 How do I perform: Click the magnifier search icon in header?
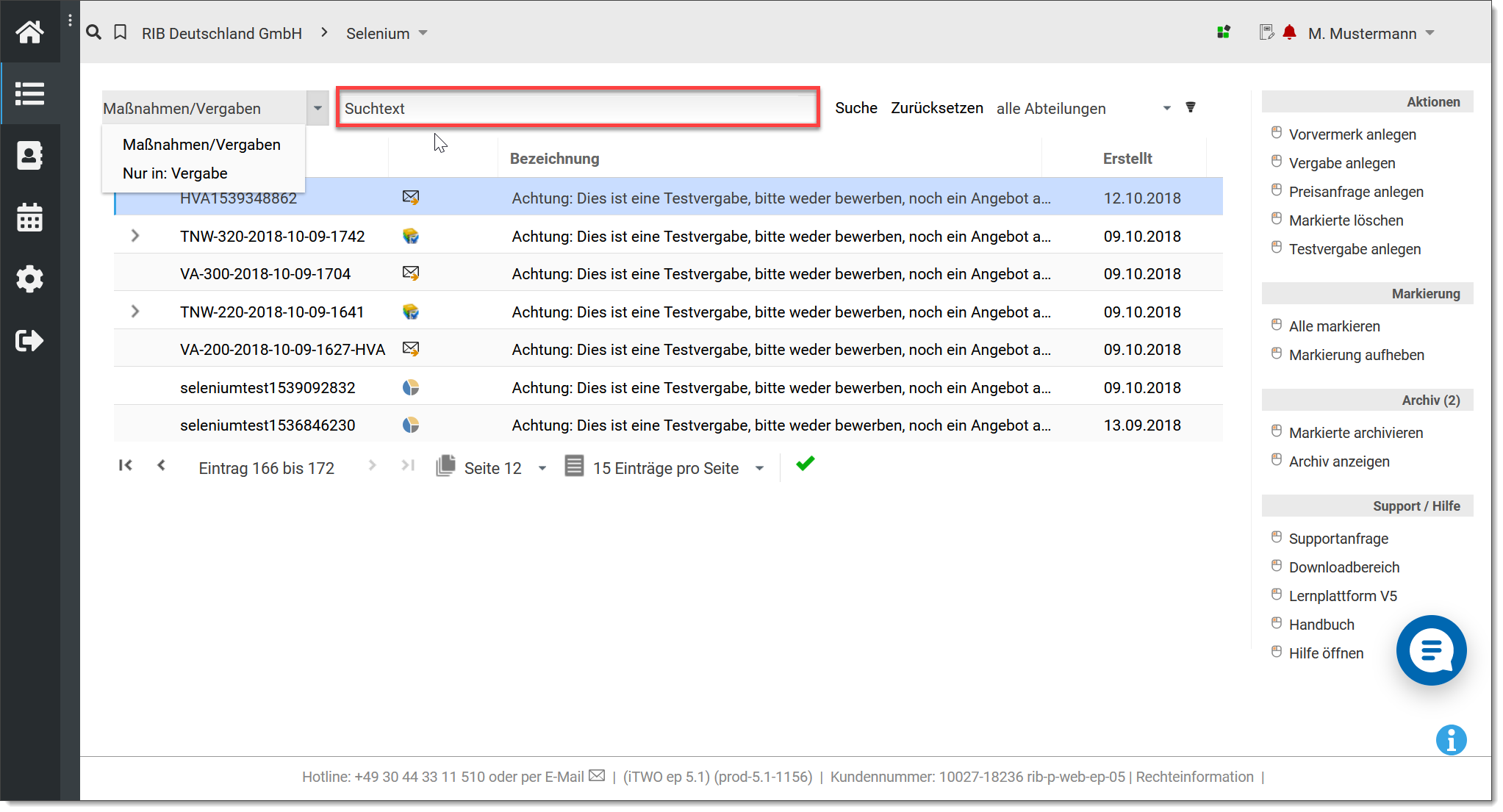click(93, 32)
